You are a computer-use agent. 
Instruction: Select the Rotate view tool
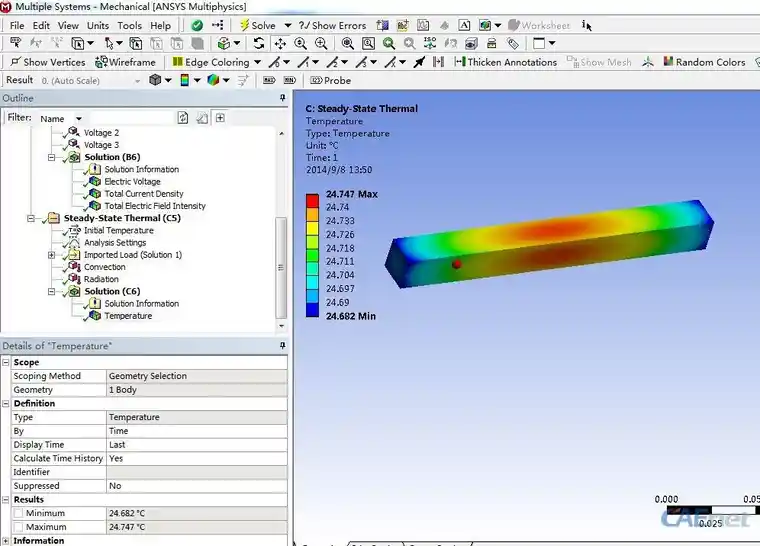click(259, 44)
